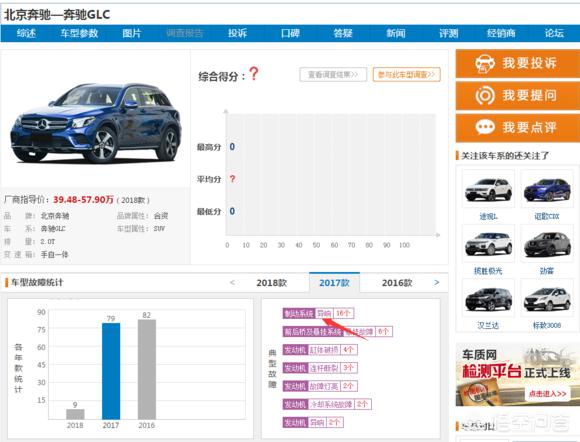Viewport: 580px width, 442px height.
Task: Click the 途观L text link
Action: 489,216
